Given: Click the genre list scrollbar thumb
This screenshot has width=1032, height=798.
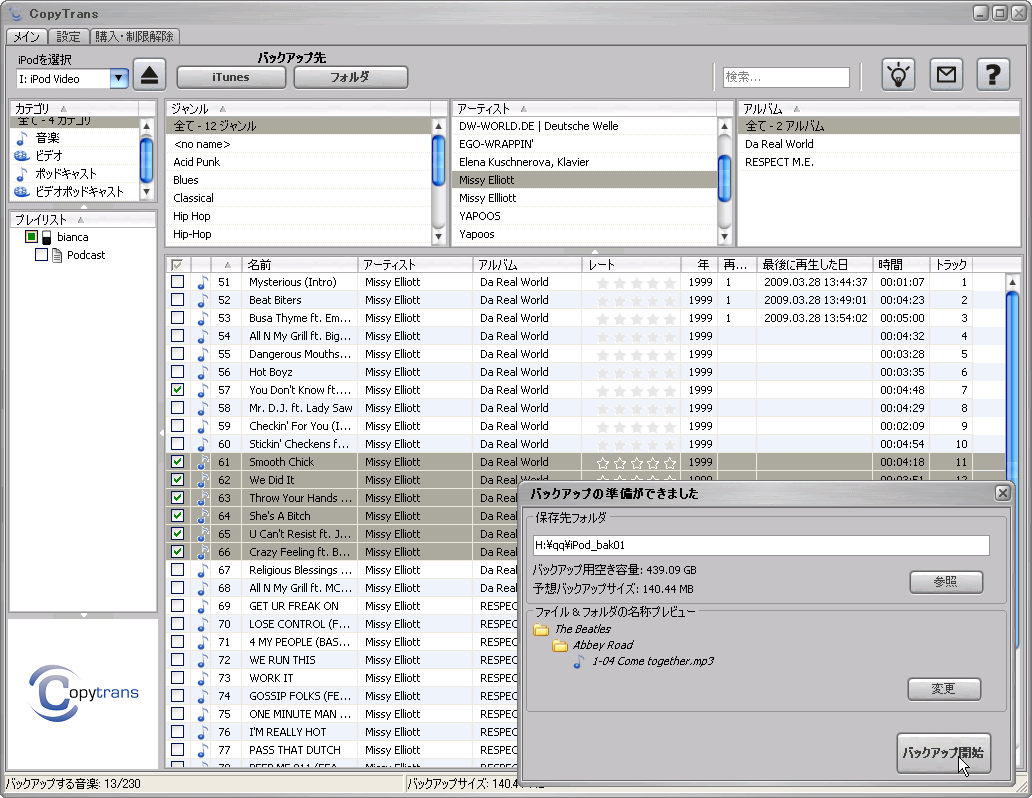Looking at the screenshot, I should pyautogui.click(x=439, y=160).
